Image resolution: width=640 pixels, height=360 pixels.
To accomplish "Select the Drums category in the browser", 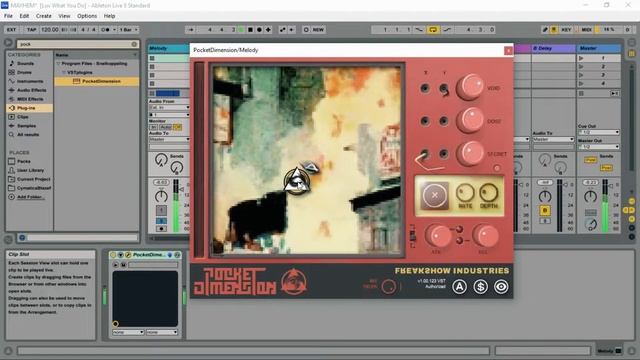I will click(24, 72).
